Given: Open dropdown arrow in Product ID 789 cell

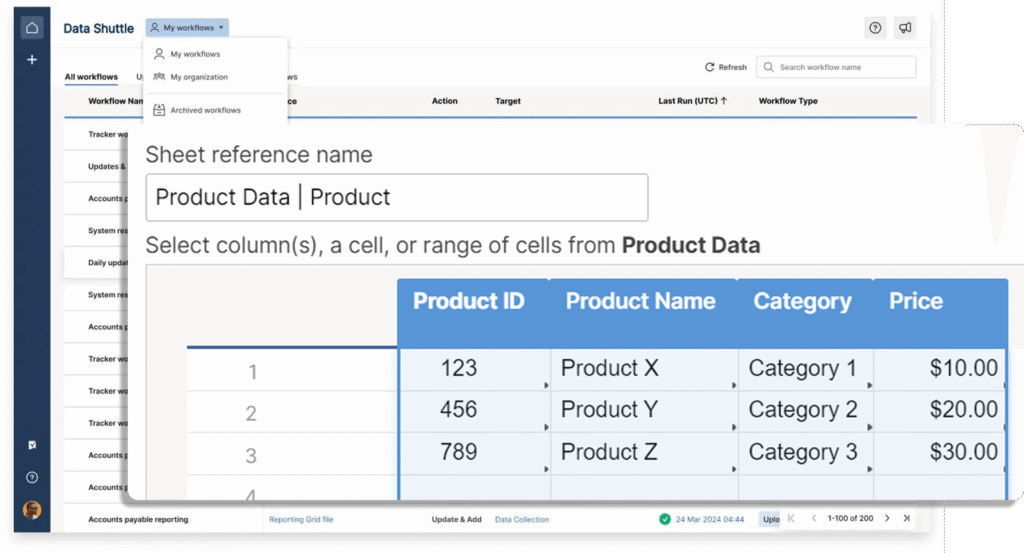Looking at the screenshot, I should pos(546,469).
